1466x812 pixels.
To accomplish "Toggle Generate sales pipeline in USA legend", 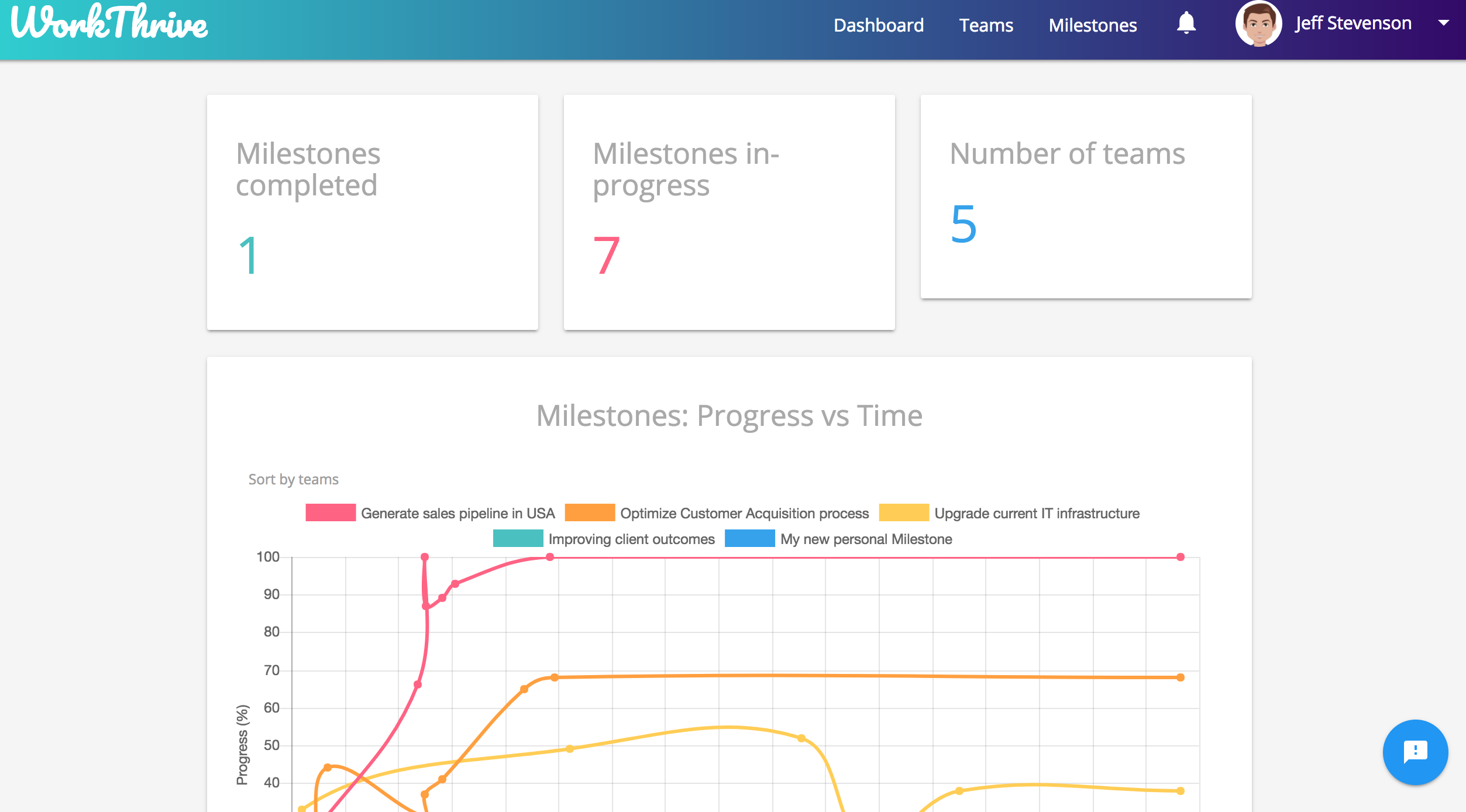I will (x=430, y=513).
